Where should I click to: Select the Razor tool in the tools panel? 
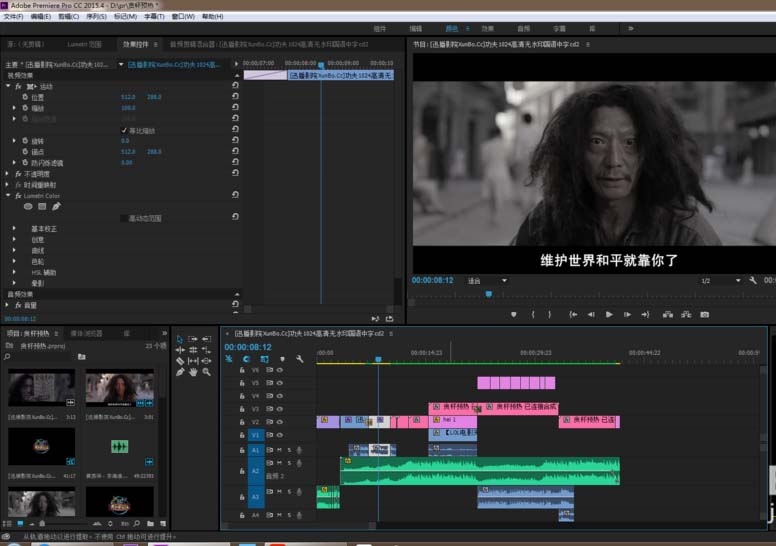[x=180, y=361]
